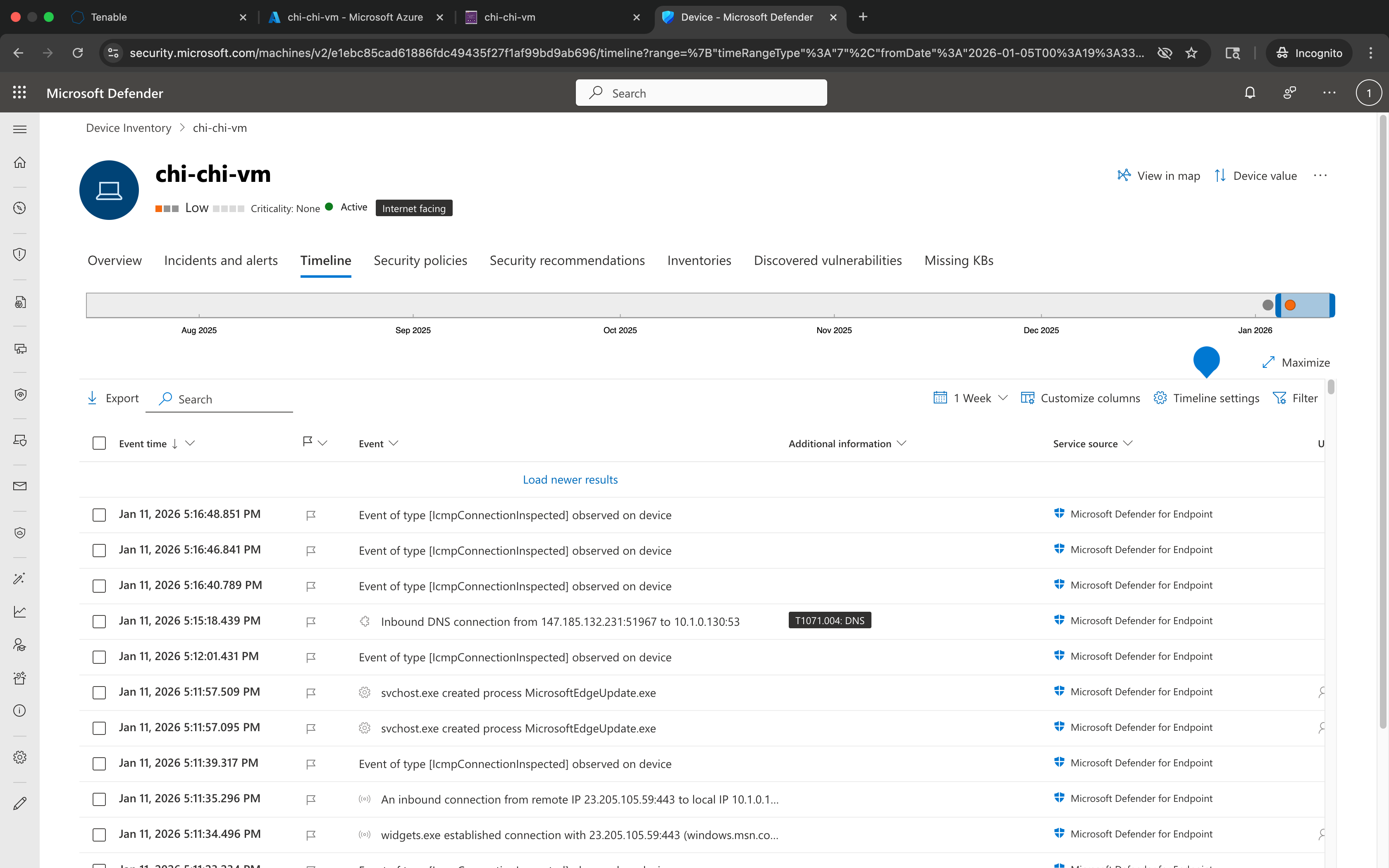Open the Security policies tab
The height and width of the screenshot is (868, 1389).
420,261
